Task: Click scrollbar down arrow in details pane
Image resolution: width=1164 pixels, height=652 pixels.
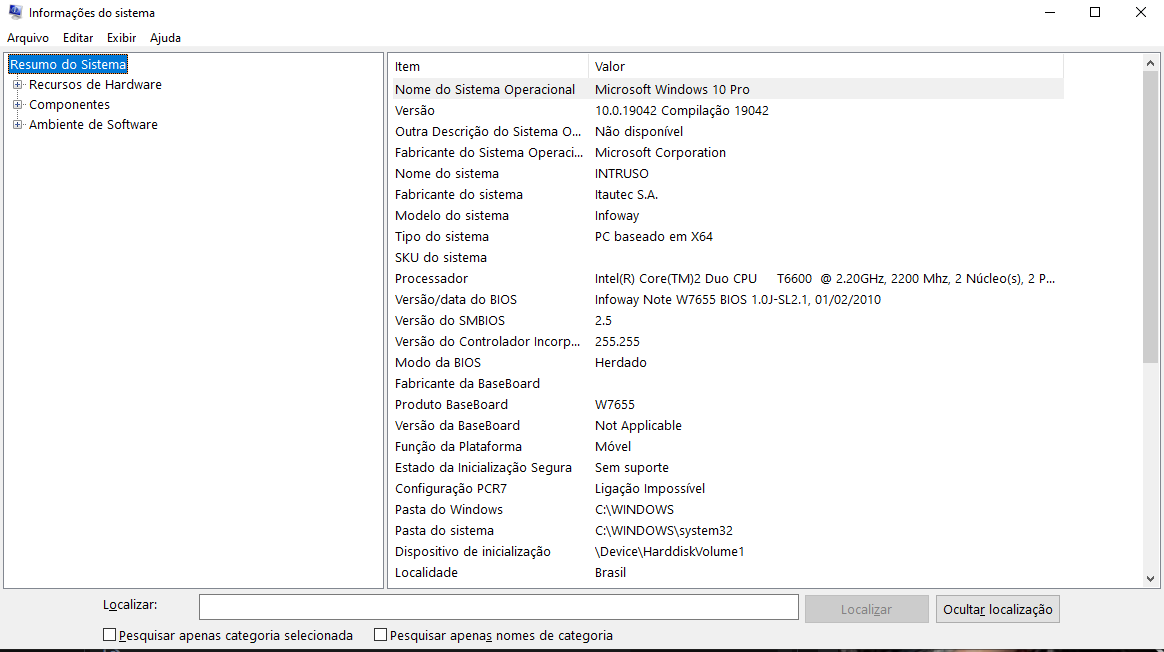Action: [1151, 578]
